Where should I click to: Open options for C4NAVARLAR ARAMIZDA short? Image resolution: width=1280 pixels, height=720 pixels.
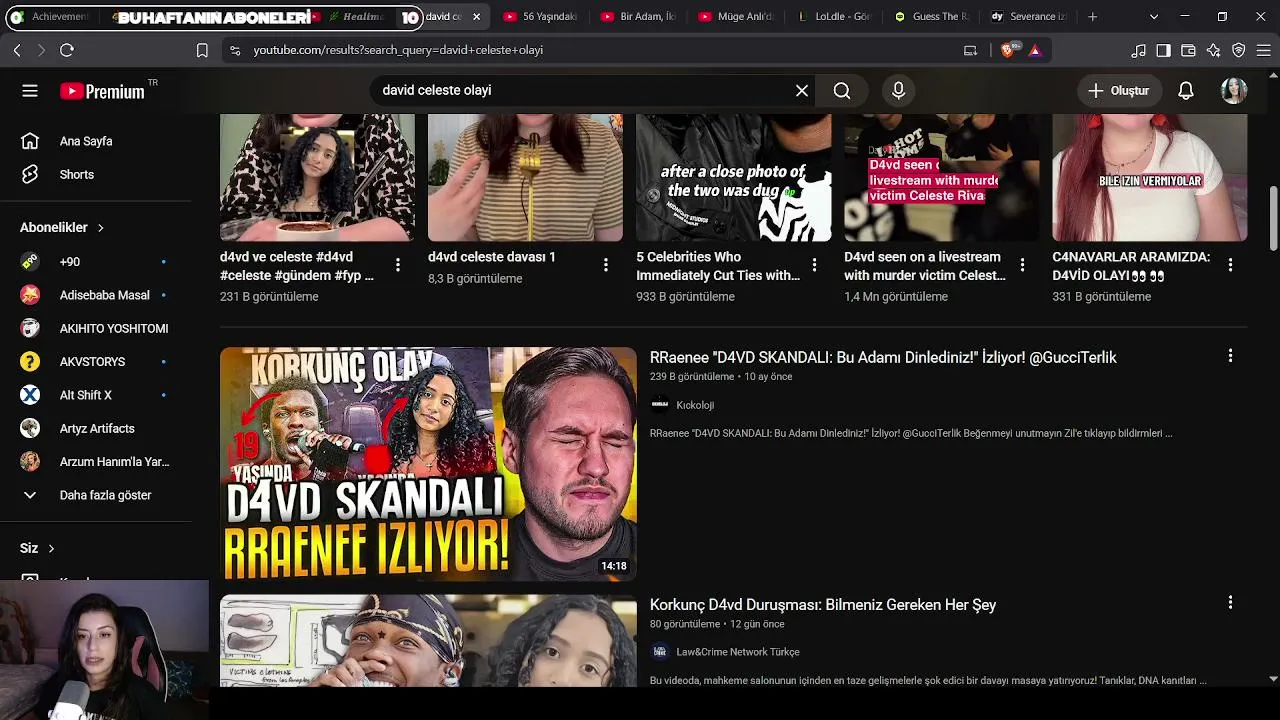[x=1230, y=265]
